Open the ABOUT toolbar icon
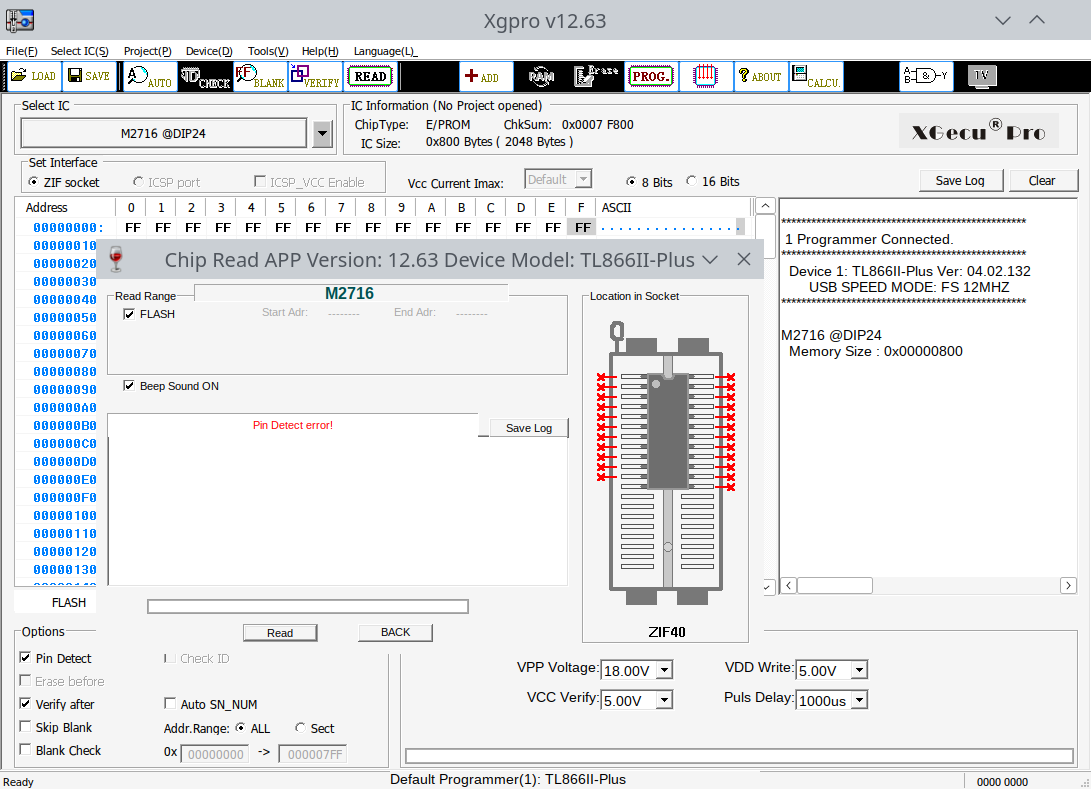 759,76
